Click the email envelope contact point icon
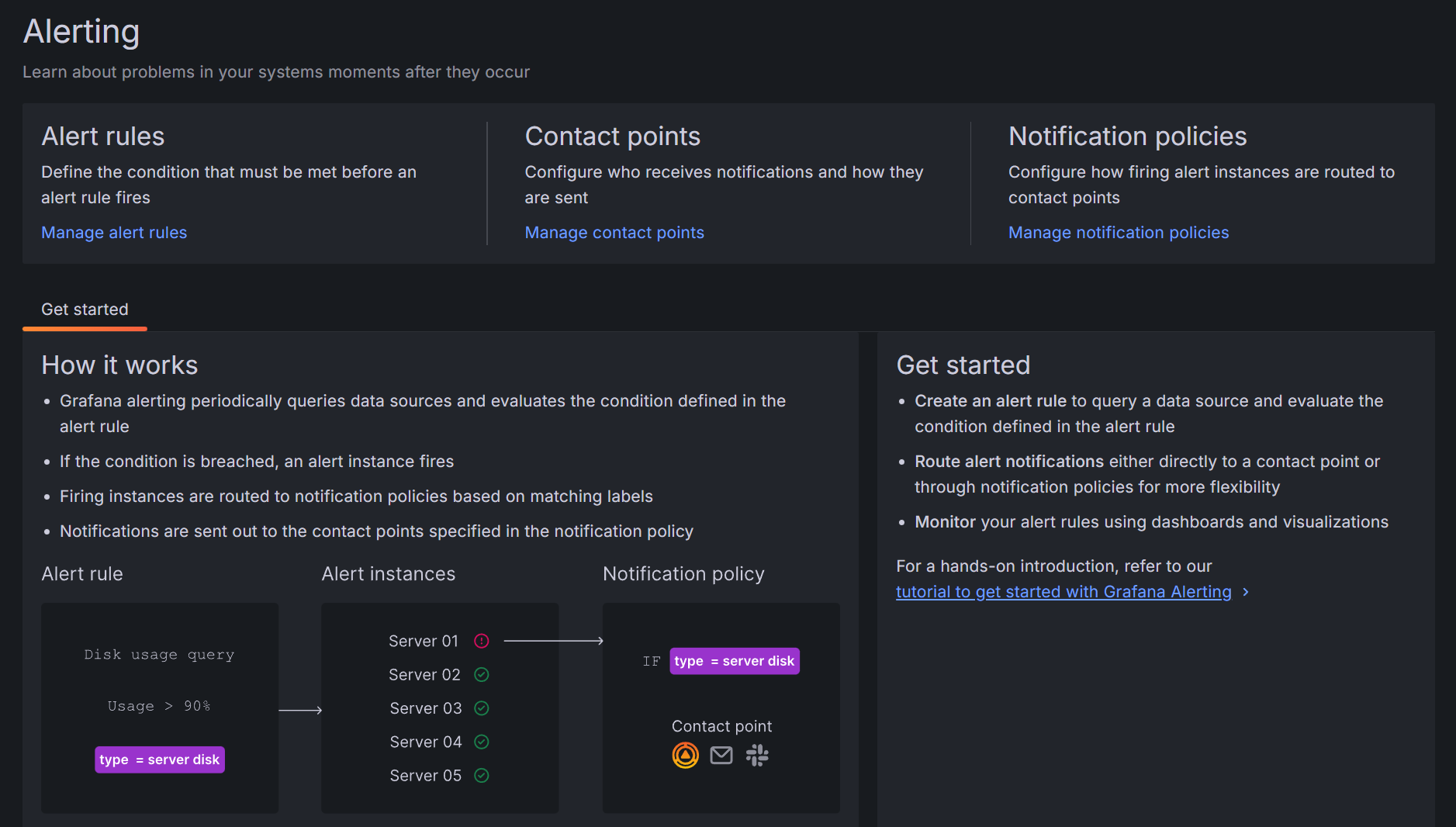This screenshot has width=1456, height=827. tap(721, 755)
